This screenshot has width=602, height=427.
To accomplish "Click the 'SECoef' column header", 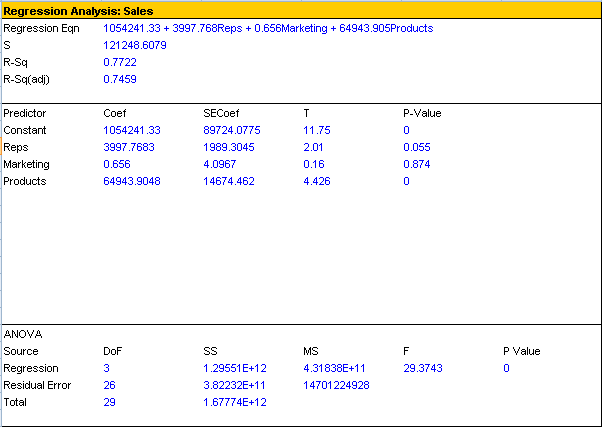I will [x=221, y=113].
